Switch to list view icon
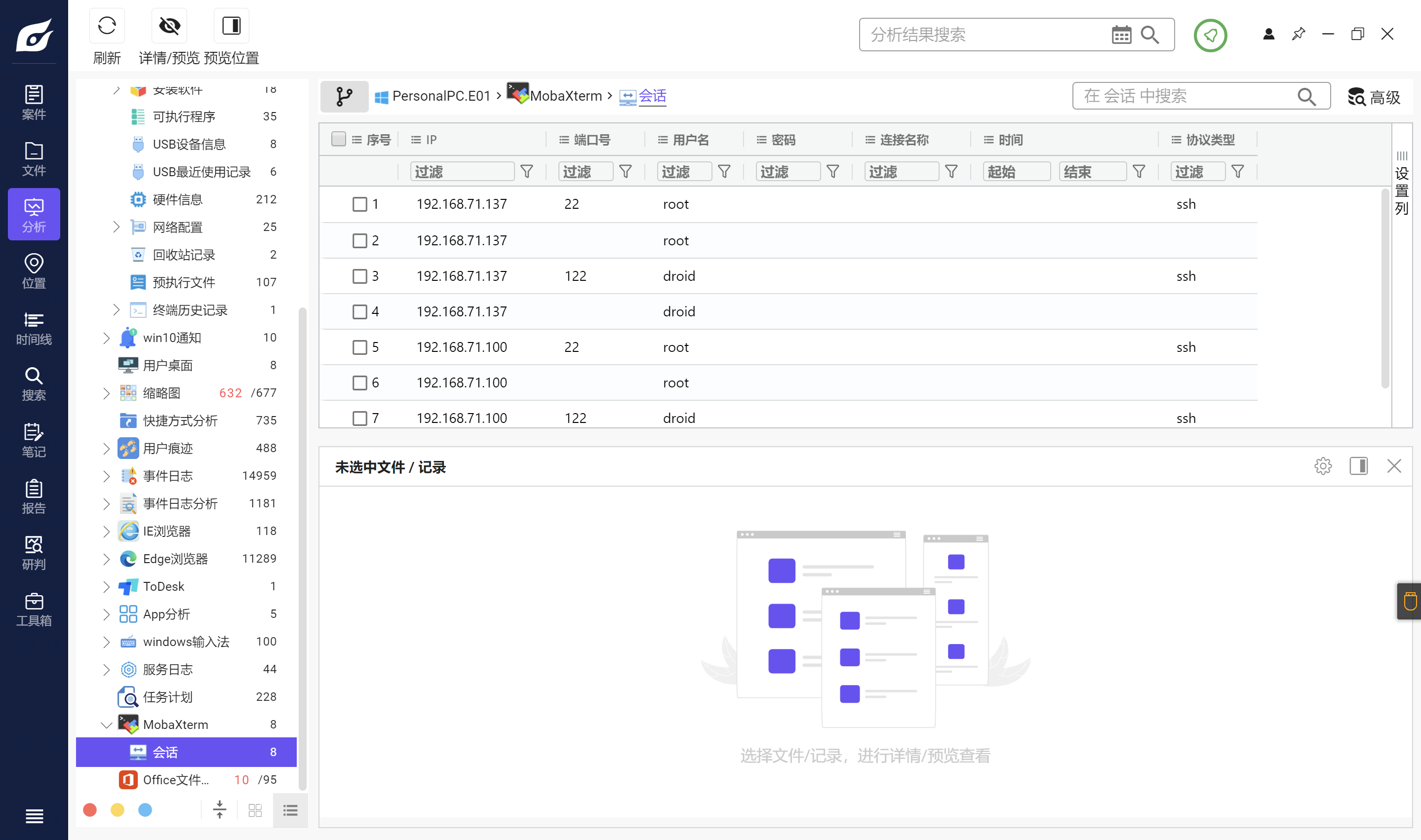This screenshot has width=1421, height=840. click(290, 810)
